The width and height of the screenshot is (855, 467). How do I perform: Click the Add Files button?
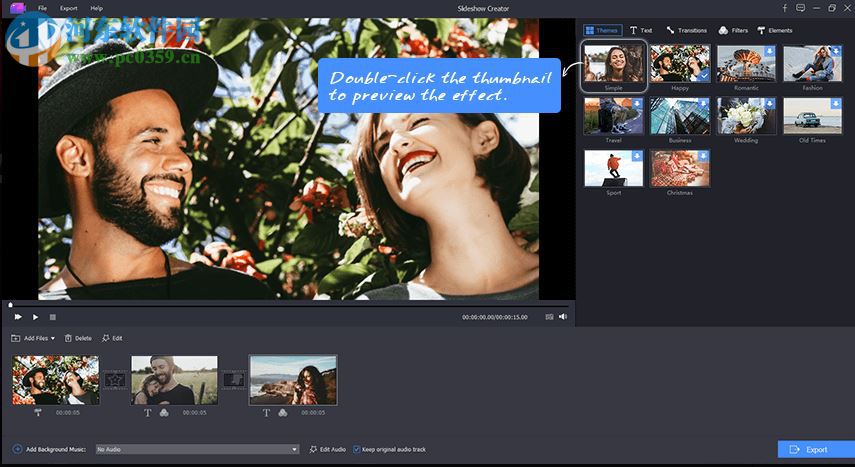[33, 338]
